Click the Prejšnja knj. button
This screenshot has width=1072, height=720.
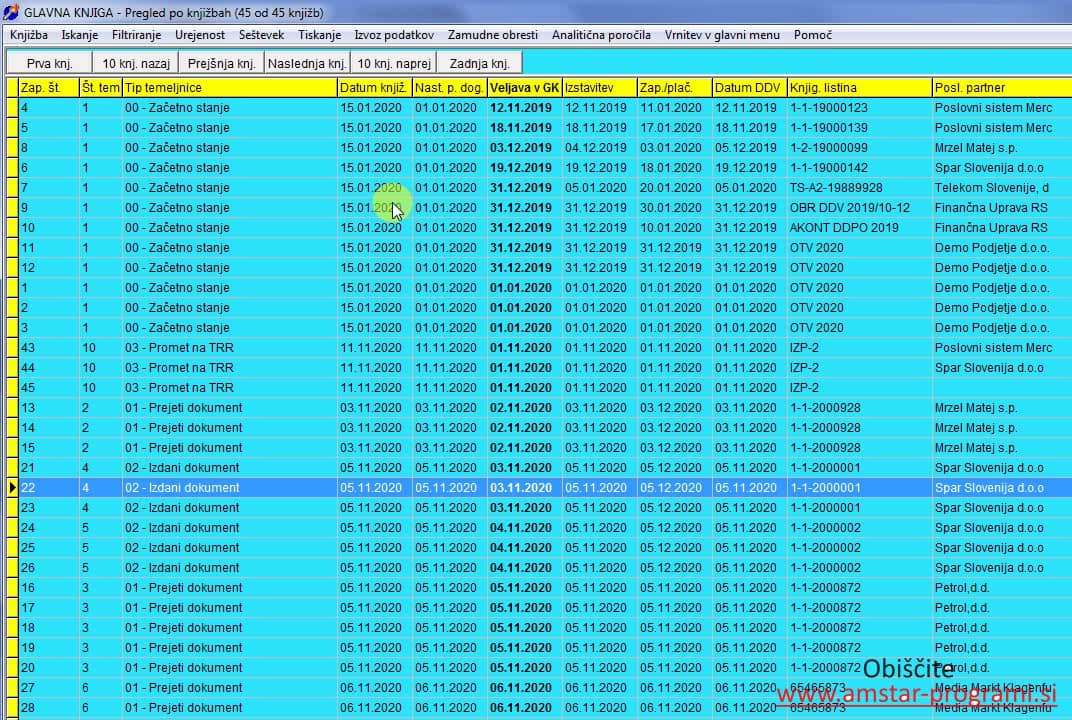tap(221, 64)
